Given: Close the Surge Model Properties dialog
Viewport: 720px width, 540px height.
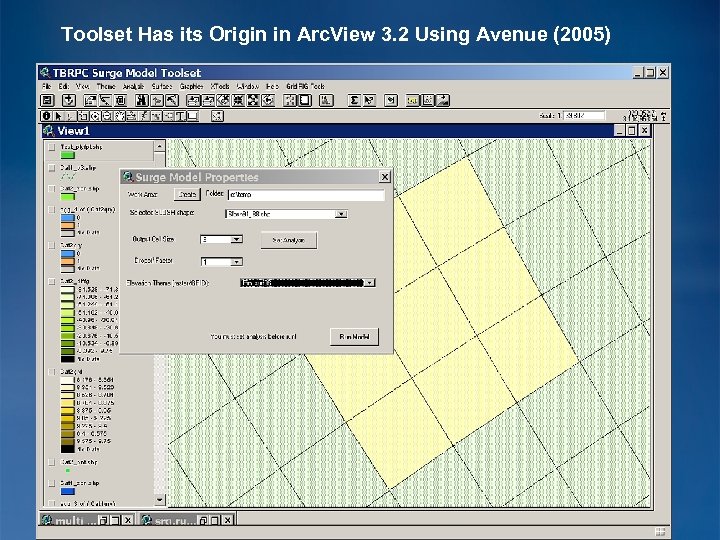Looking at the screenshot, I should click(385, 177).
